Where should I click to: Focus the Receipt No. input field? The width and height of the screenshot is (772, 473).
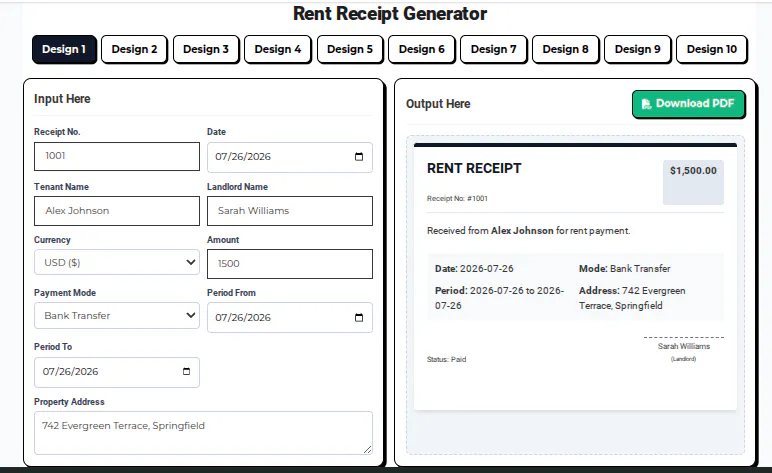tap(117, 157)
